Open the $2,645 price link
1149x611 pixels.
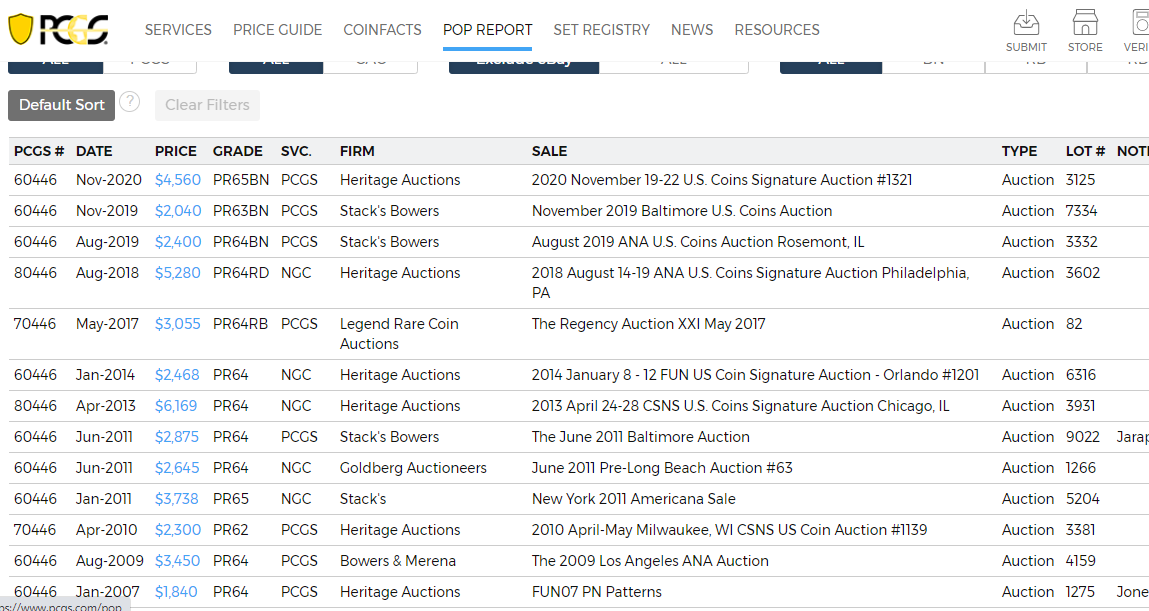coord(177,467)
